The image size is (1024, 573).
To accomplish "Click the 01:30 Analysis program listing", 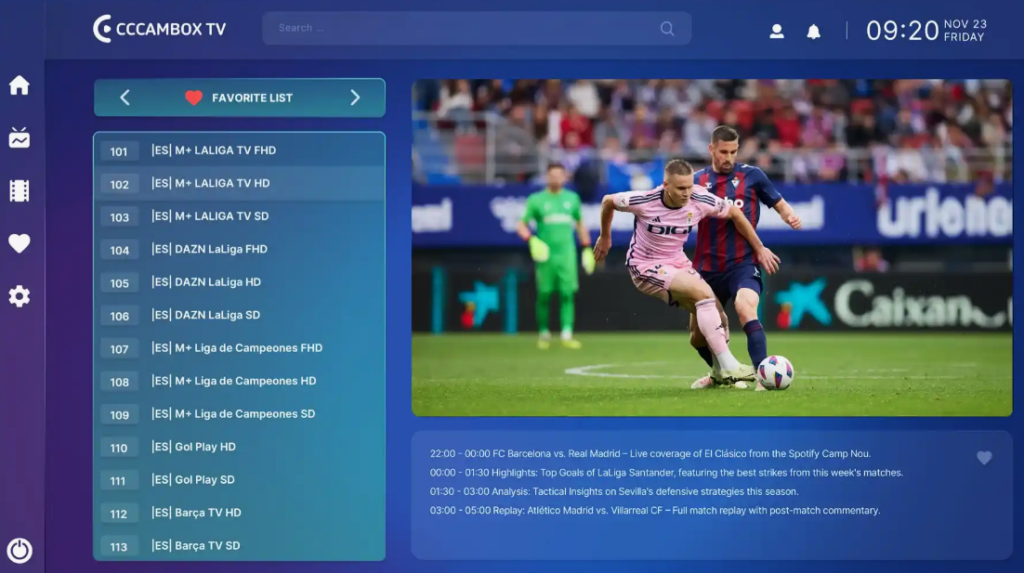I will (x=614, y=491).
